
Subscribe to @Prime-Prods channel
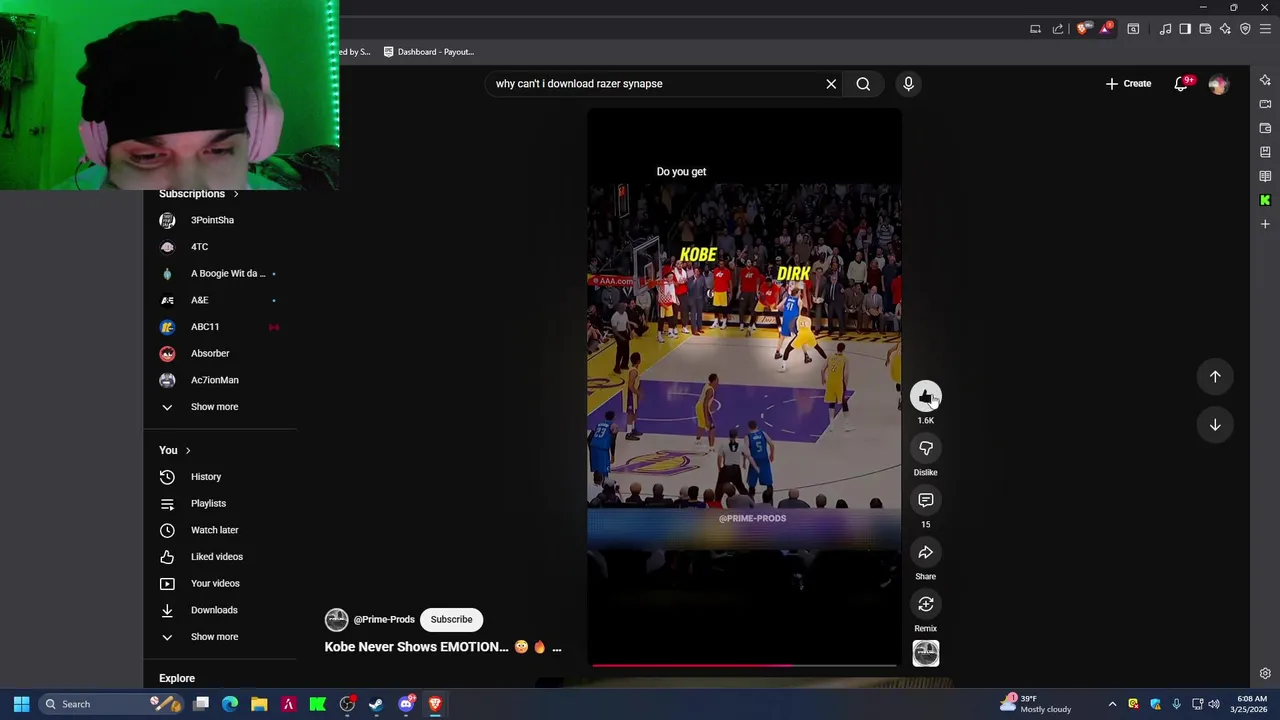point(451,619)
